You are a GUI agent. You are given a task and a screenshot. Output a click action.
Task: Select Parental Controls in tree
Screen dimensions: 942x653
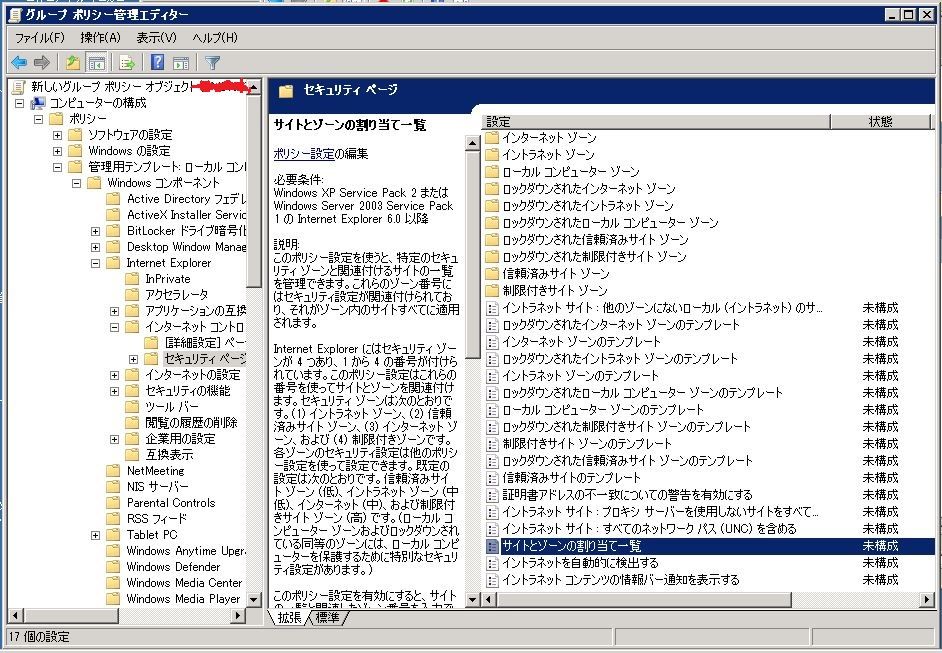click(171, 503)
